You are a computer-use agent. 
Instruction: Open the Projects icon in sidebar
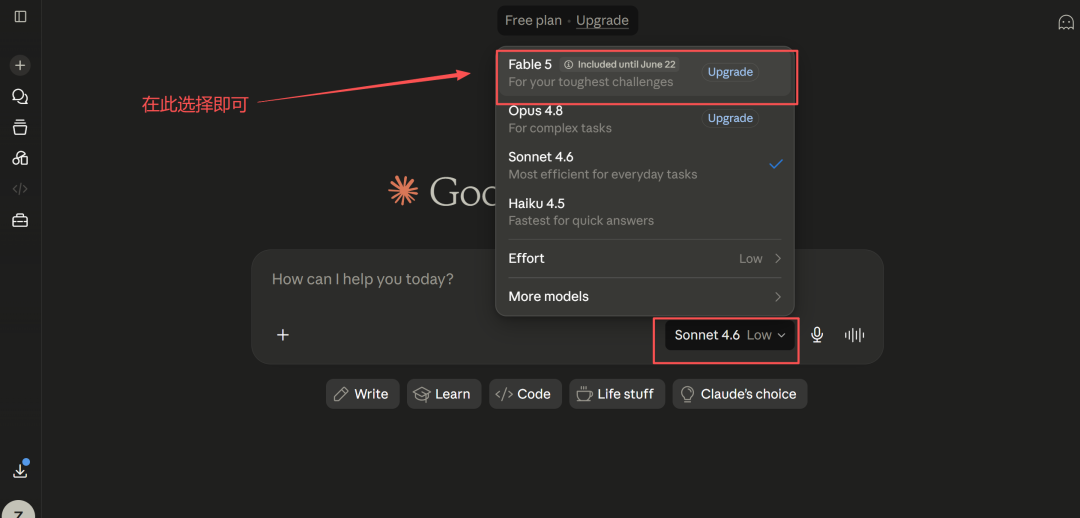(x=20, y=127)
